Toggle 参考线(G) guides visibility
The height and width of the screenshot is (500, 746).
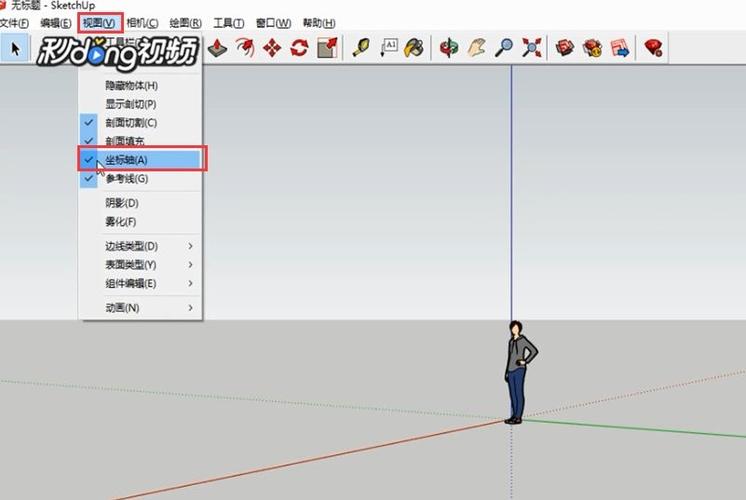[x=141, y=178]
